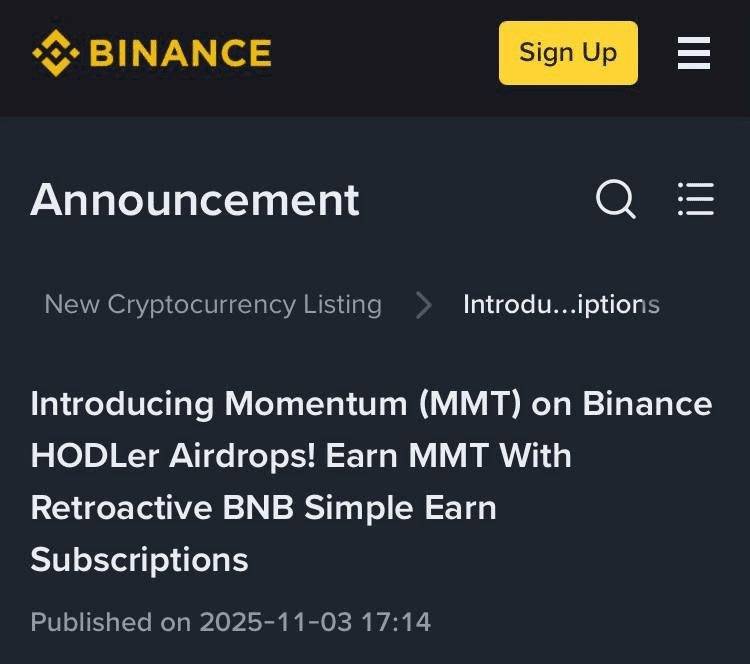Select the truncated Introdu...iptions breadcrumb
Screen dimensions: 750x664
click(561, 304)
